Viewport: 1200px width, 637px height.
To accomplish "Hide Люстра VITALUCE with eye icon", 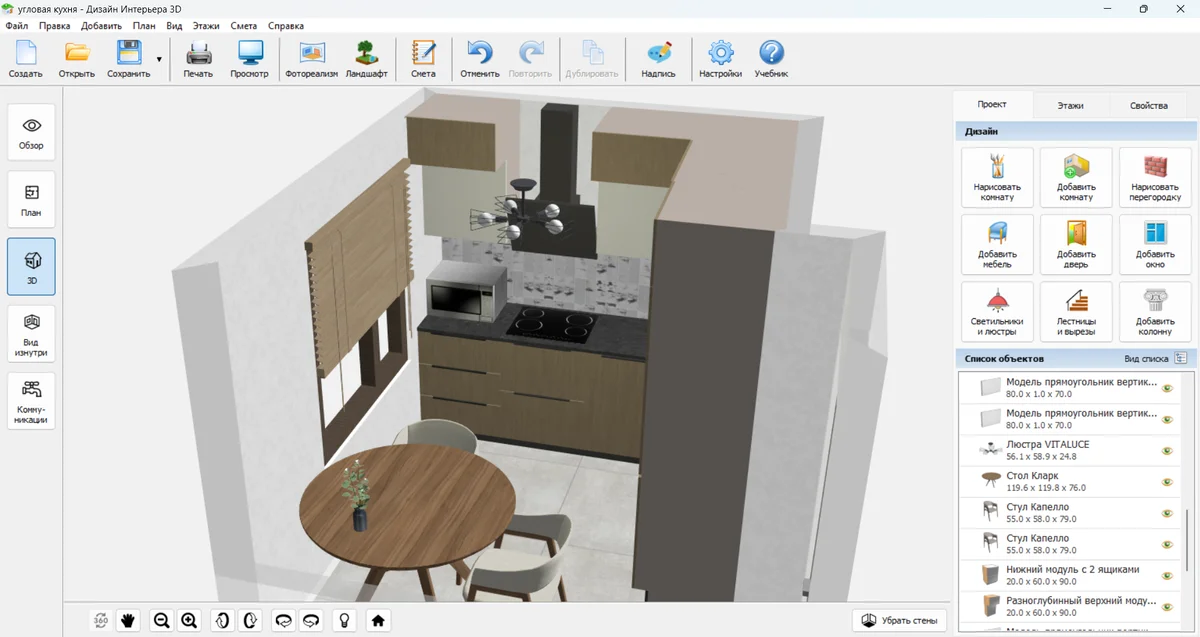I will 1166,451.
